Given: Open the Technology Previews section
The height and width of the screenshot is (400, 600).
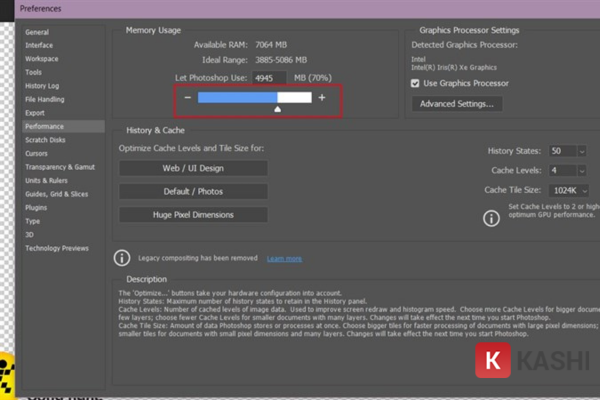Looking at the screenshot, I should click(57, 247).
